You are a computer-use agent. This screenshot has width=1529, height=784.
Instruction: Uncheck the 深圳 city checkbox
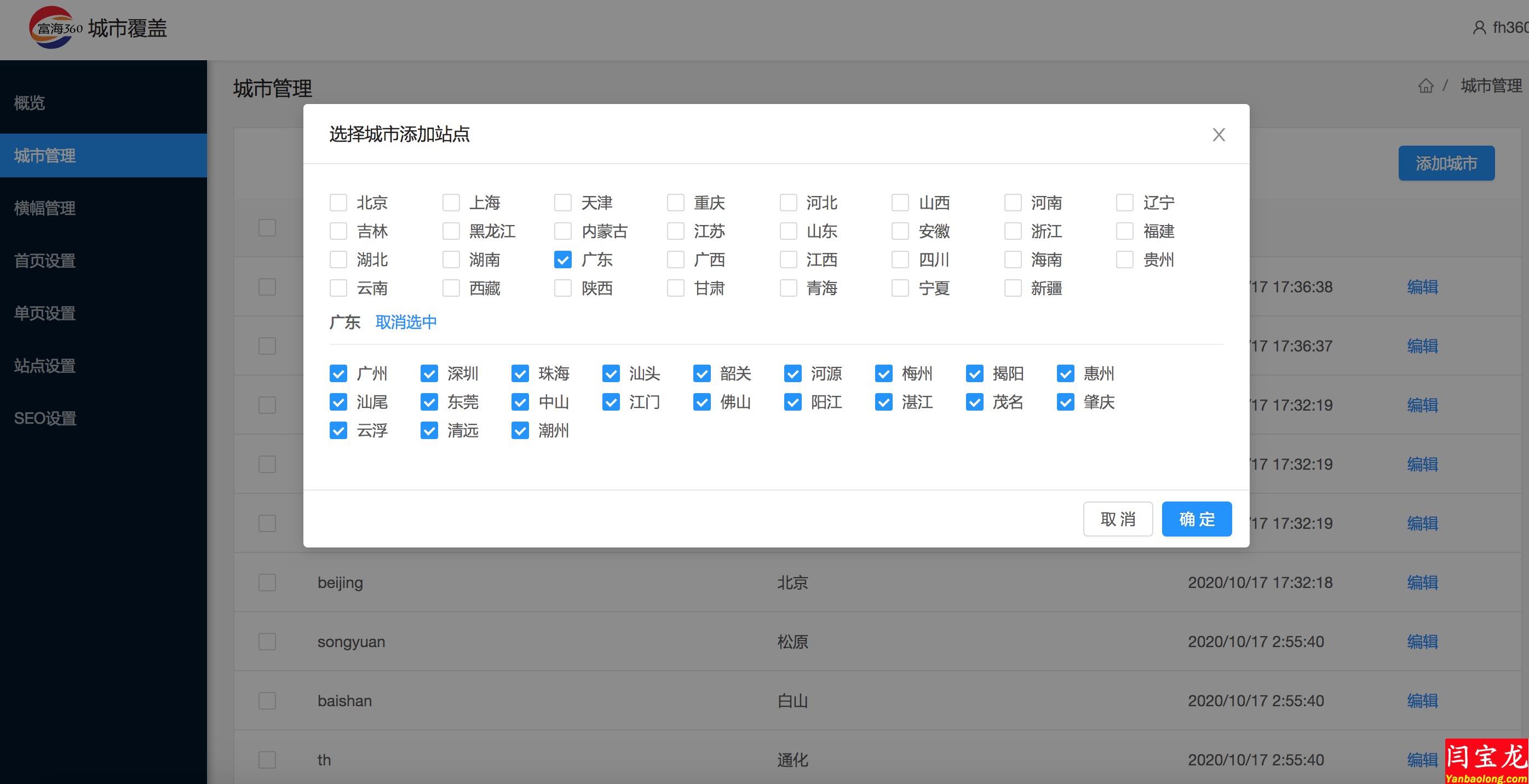pyautogui.click(x=429, y=373)
